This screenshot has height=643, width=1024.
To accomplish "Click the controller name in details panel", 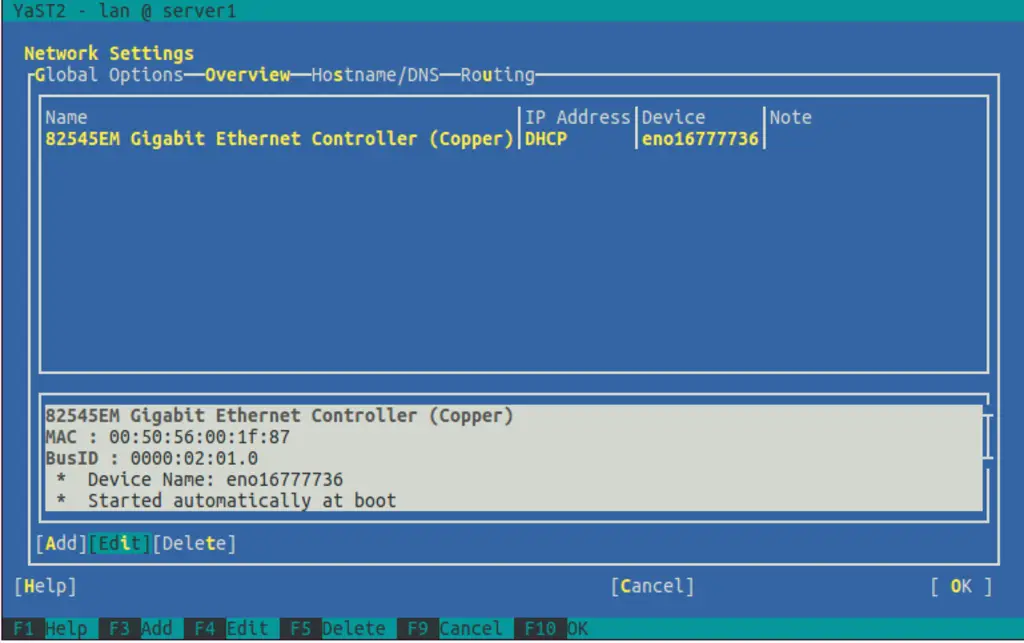I will (280, 416).
